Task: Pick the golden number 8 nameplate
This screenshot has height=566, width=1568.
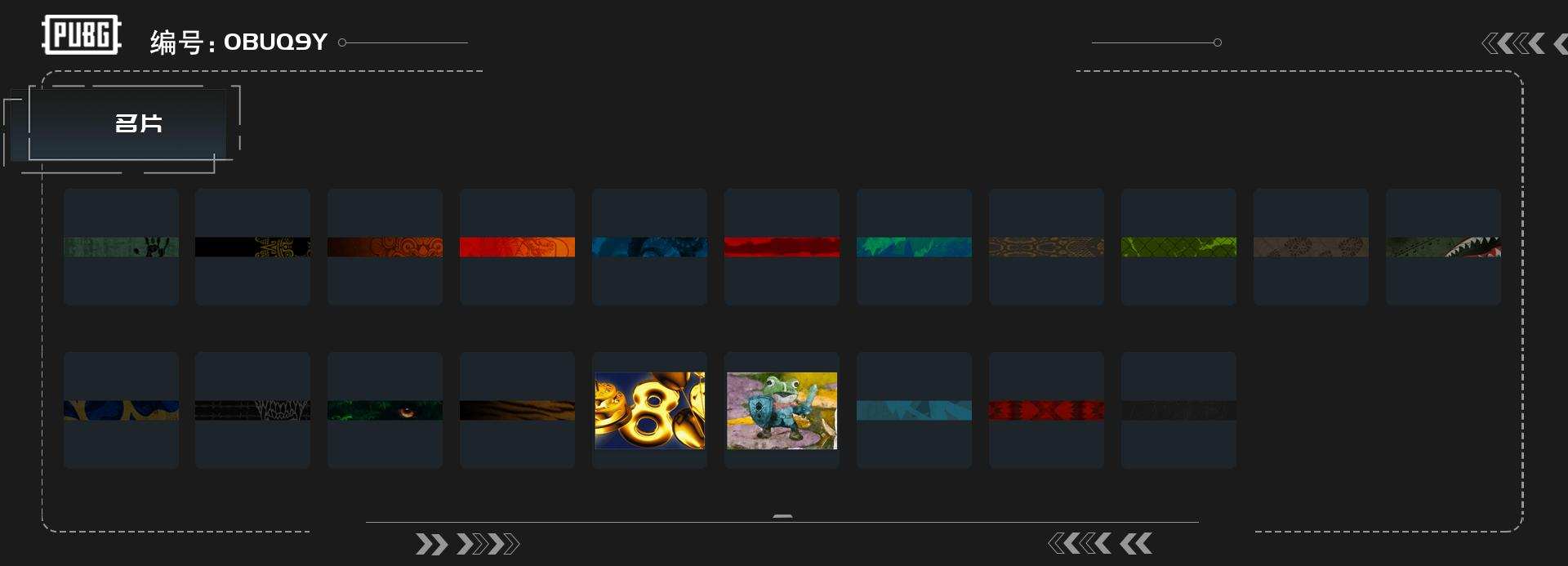Action: 649,410
